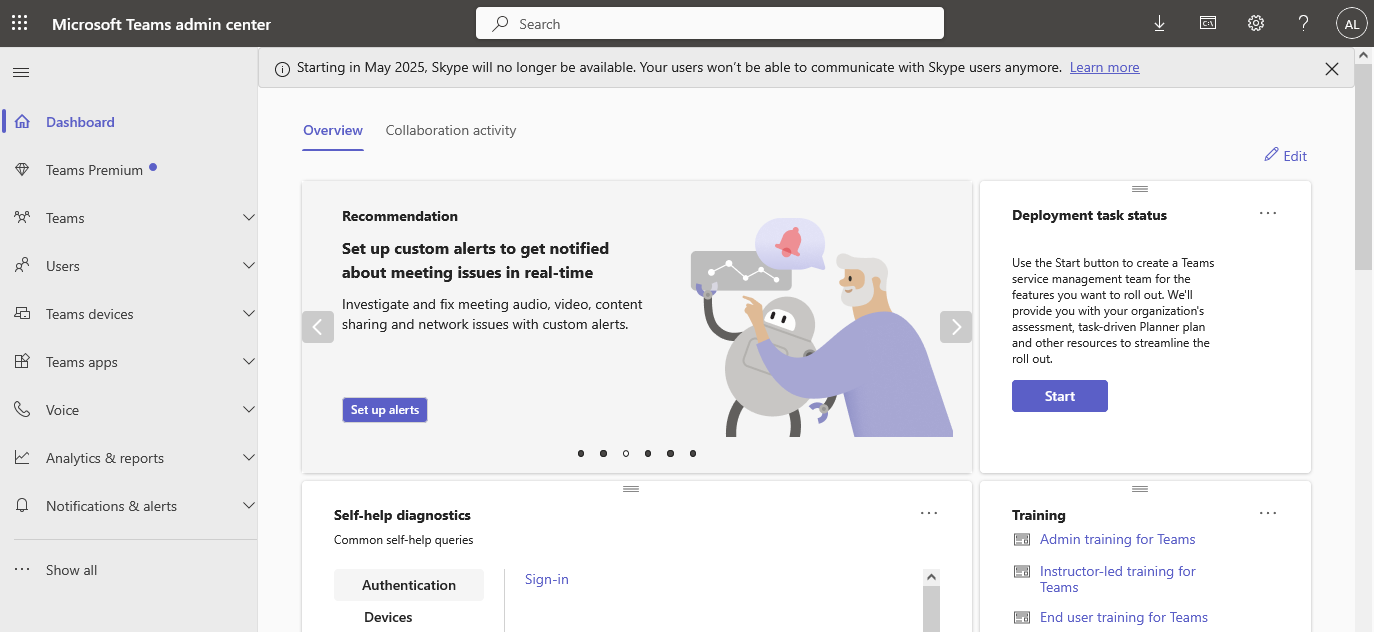Select the third carousel dot indicator
Viewport: 1374px width, 632px height.
(626, 453)
